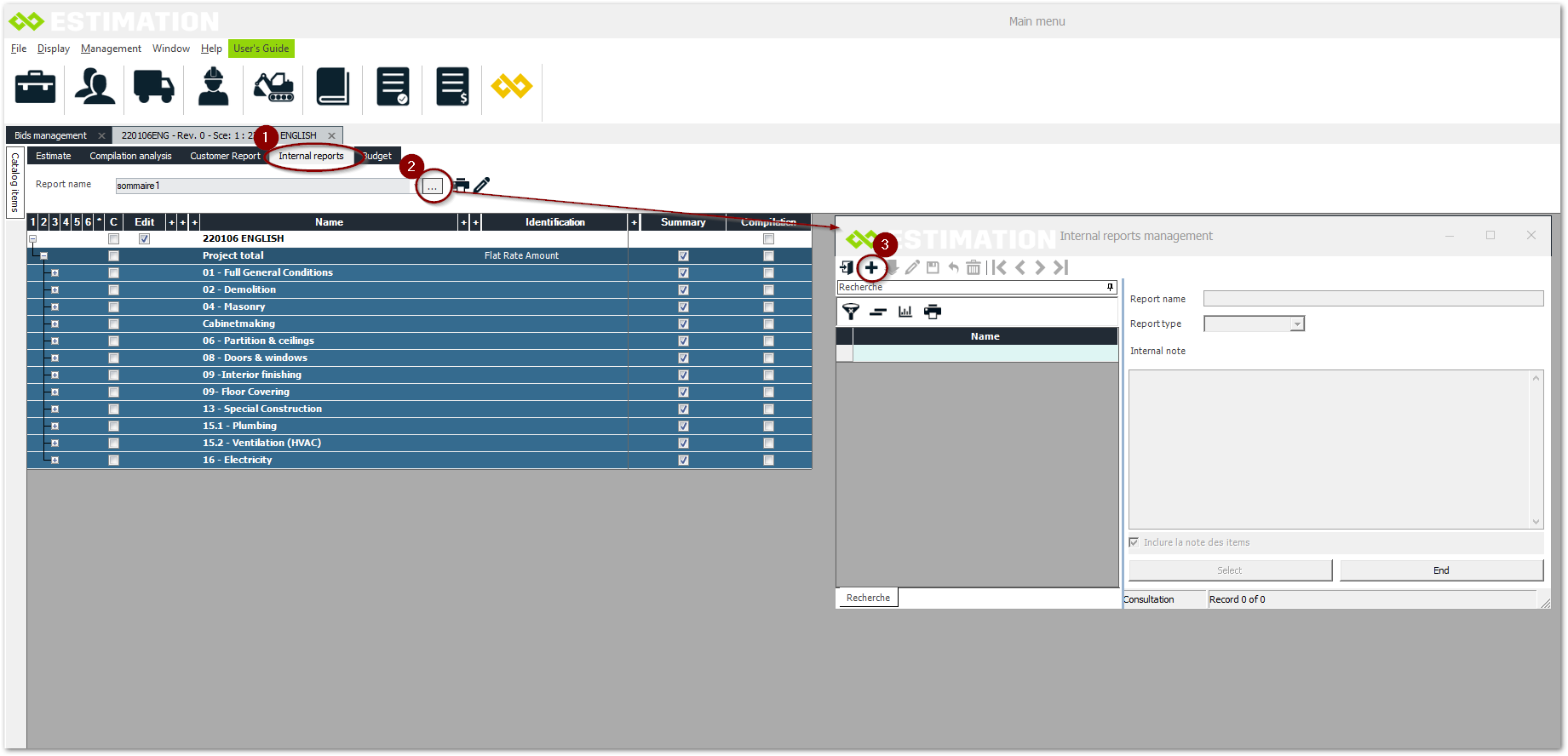This screenshot has height=756, width=1568.
Task: Add new internal report with plus icon
Action: (870, 268)
